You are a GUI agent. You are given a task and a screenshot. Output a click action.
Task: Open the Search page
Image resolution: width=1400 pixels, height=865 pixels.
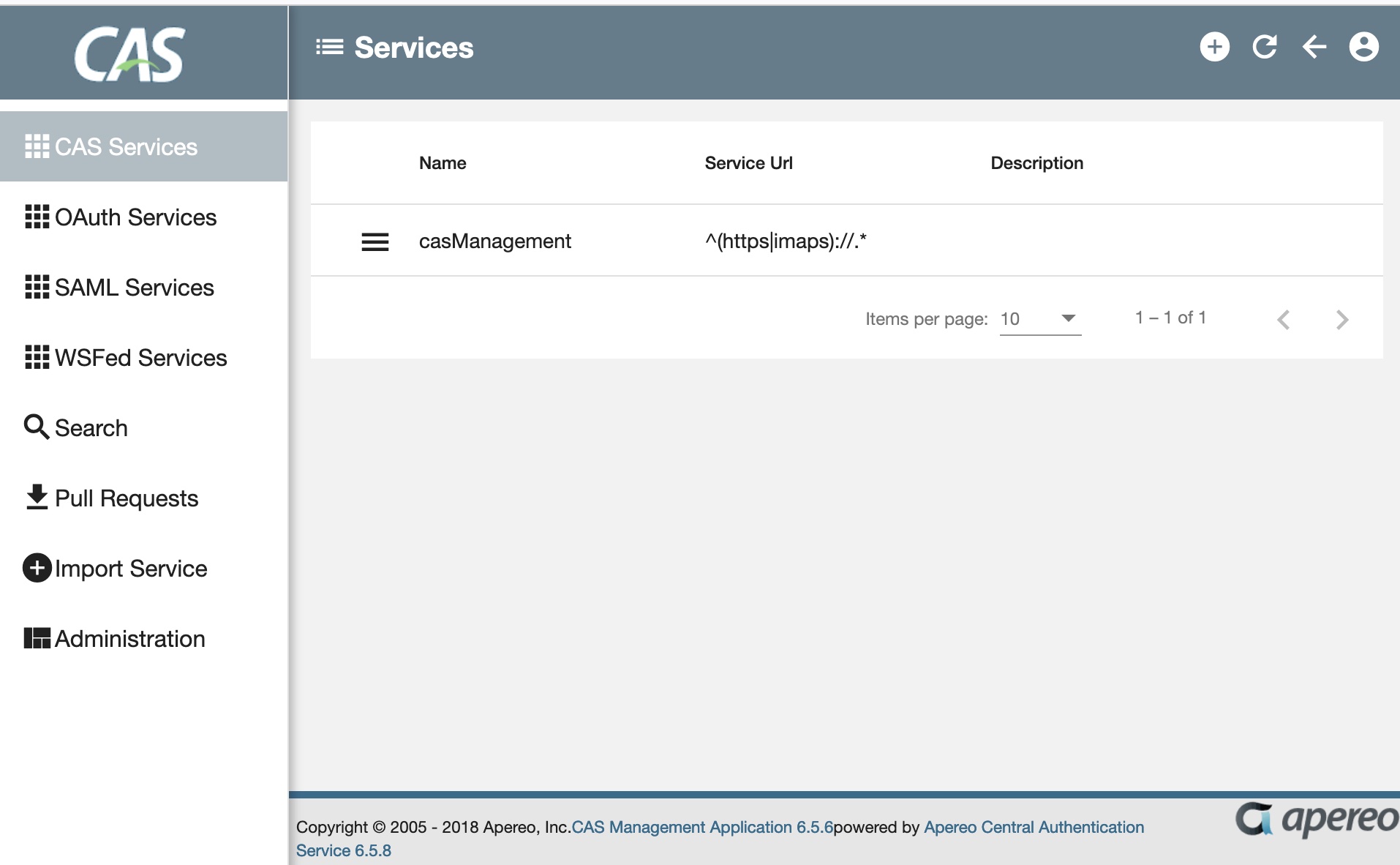point(143,427)
